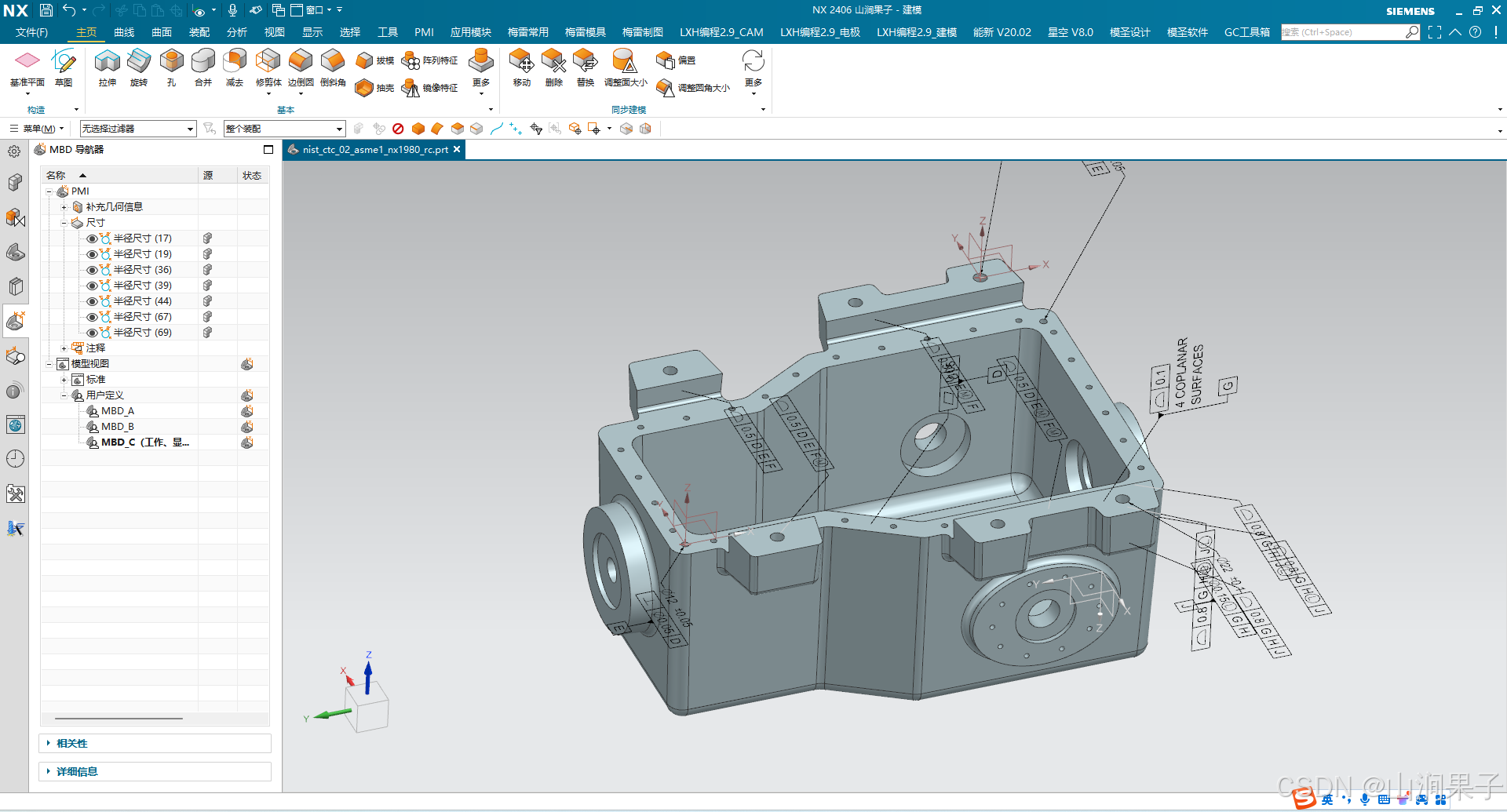1507x812 pixels.
Task: Select the 移动 move face tool
Action: pos(522,69)
